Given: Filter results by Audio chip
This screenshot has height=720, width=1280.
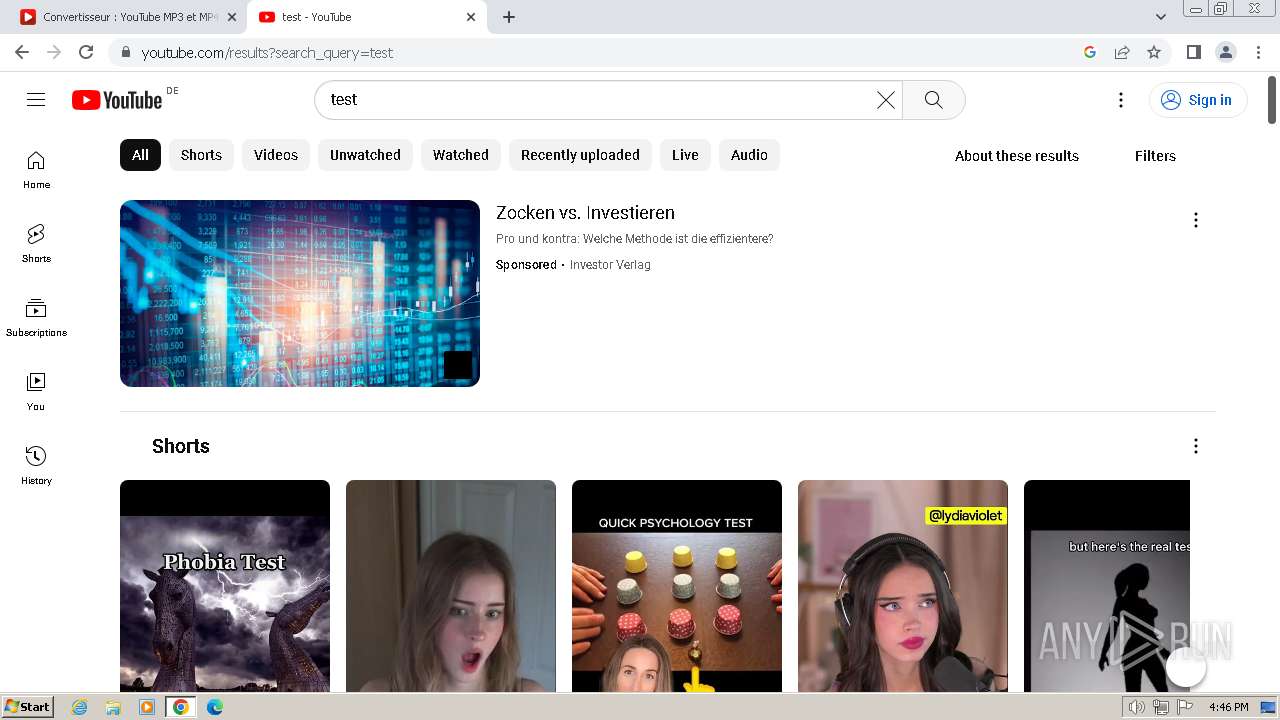Looking at the screenshot, I should tap(749, 155).
